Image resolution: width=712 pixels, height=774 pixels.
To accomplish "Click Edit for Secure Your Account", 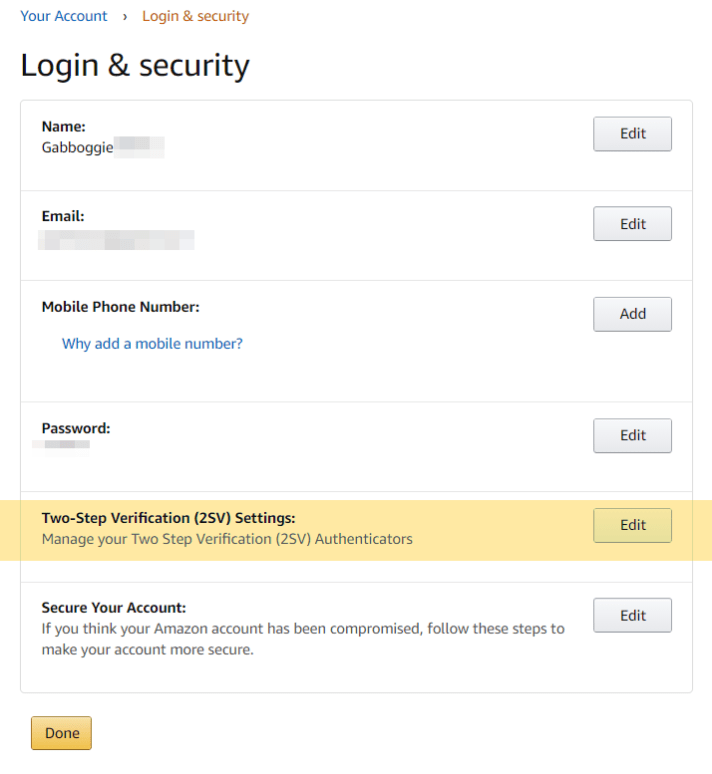I will click(x=632, y=616).
